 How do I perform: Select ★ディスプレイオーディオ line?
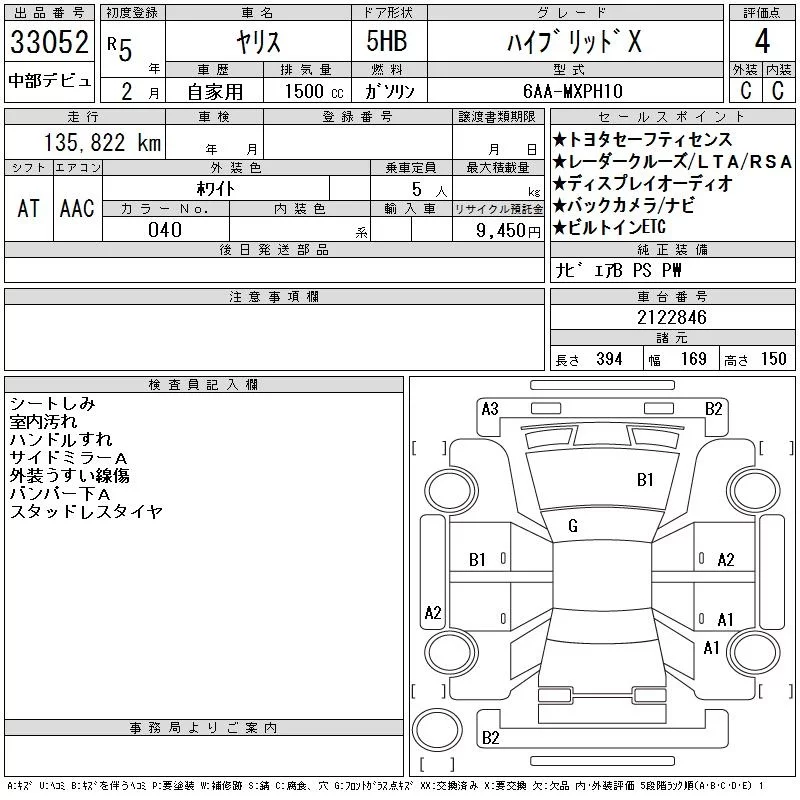click(643, 183)
